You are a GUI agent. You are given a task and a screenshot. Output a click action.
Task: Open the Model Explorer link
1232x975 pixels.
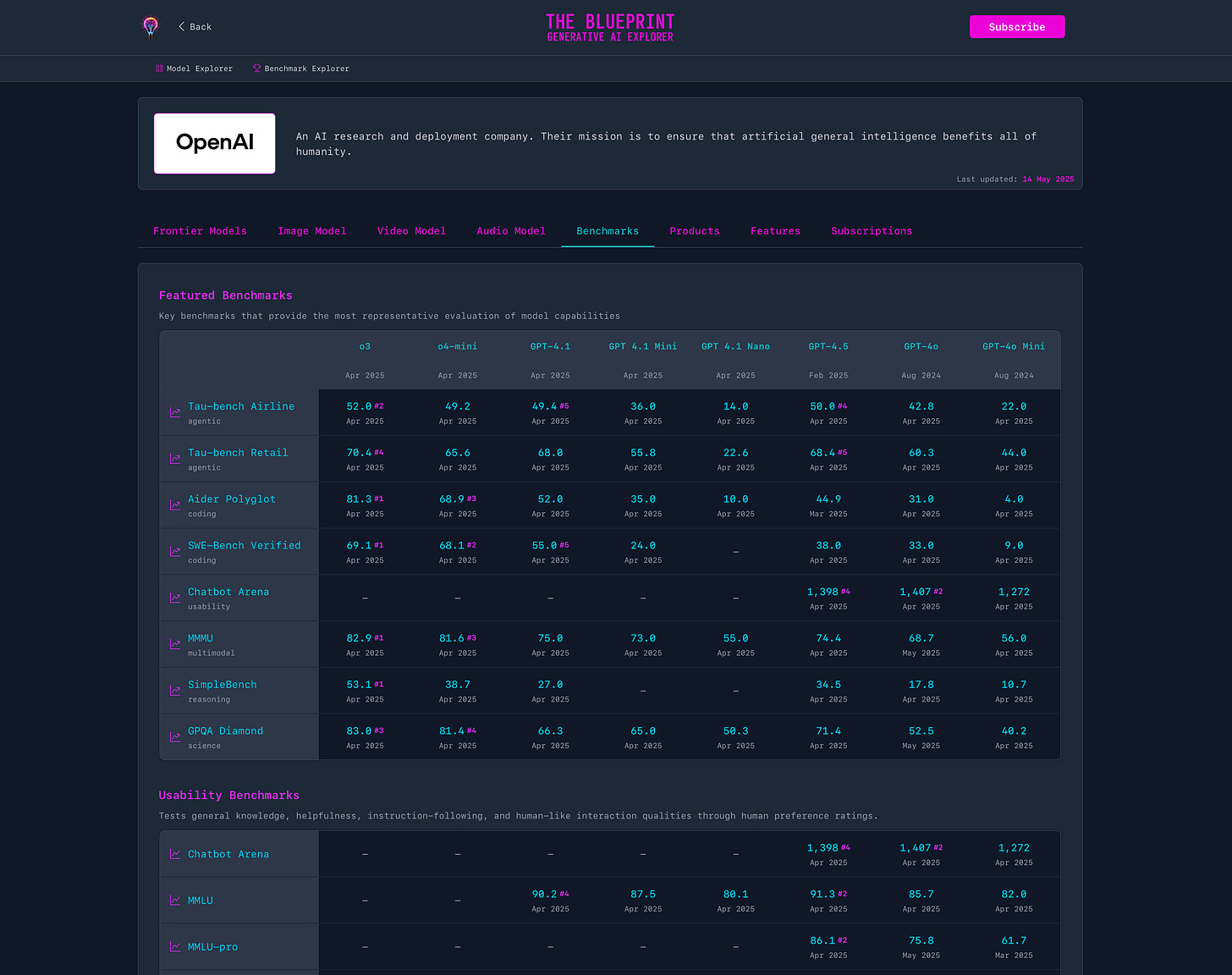tap(194, 69)
